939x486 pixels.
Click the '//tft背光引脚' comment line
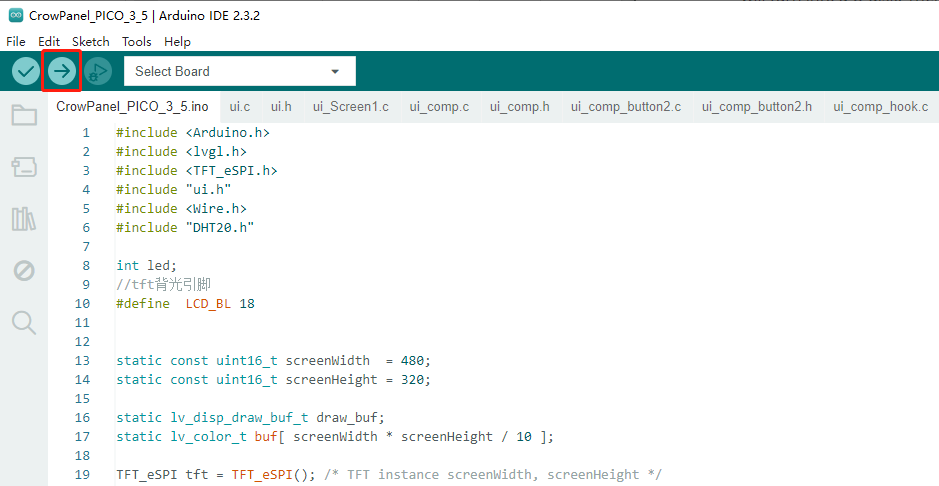[x=163, y=284]
